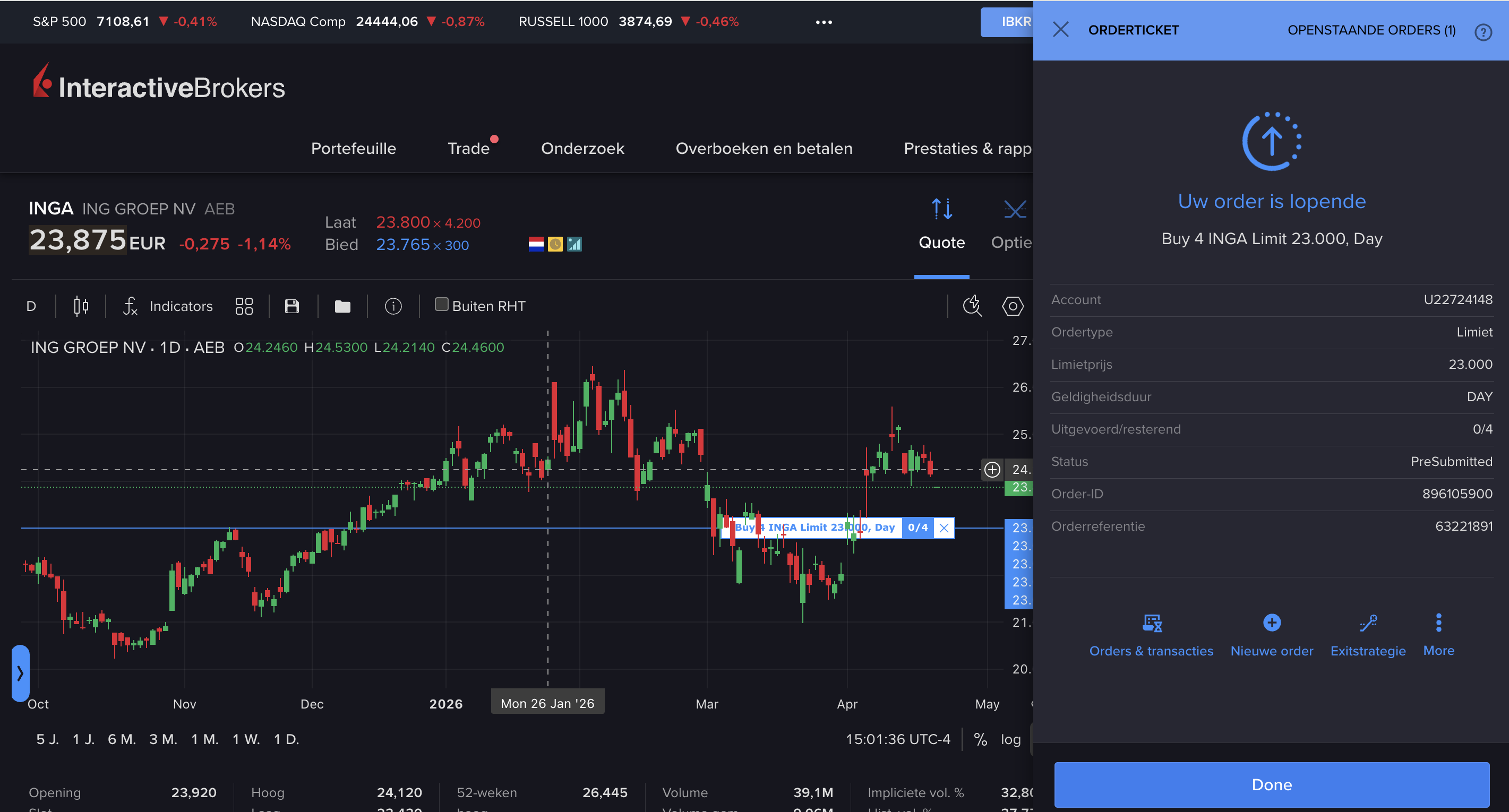Toggle log scale on chart
Image resolution: width=1509 pixels, height=812 pixels.
click(1010, 739)
